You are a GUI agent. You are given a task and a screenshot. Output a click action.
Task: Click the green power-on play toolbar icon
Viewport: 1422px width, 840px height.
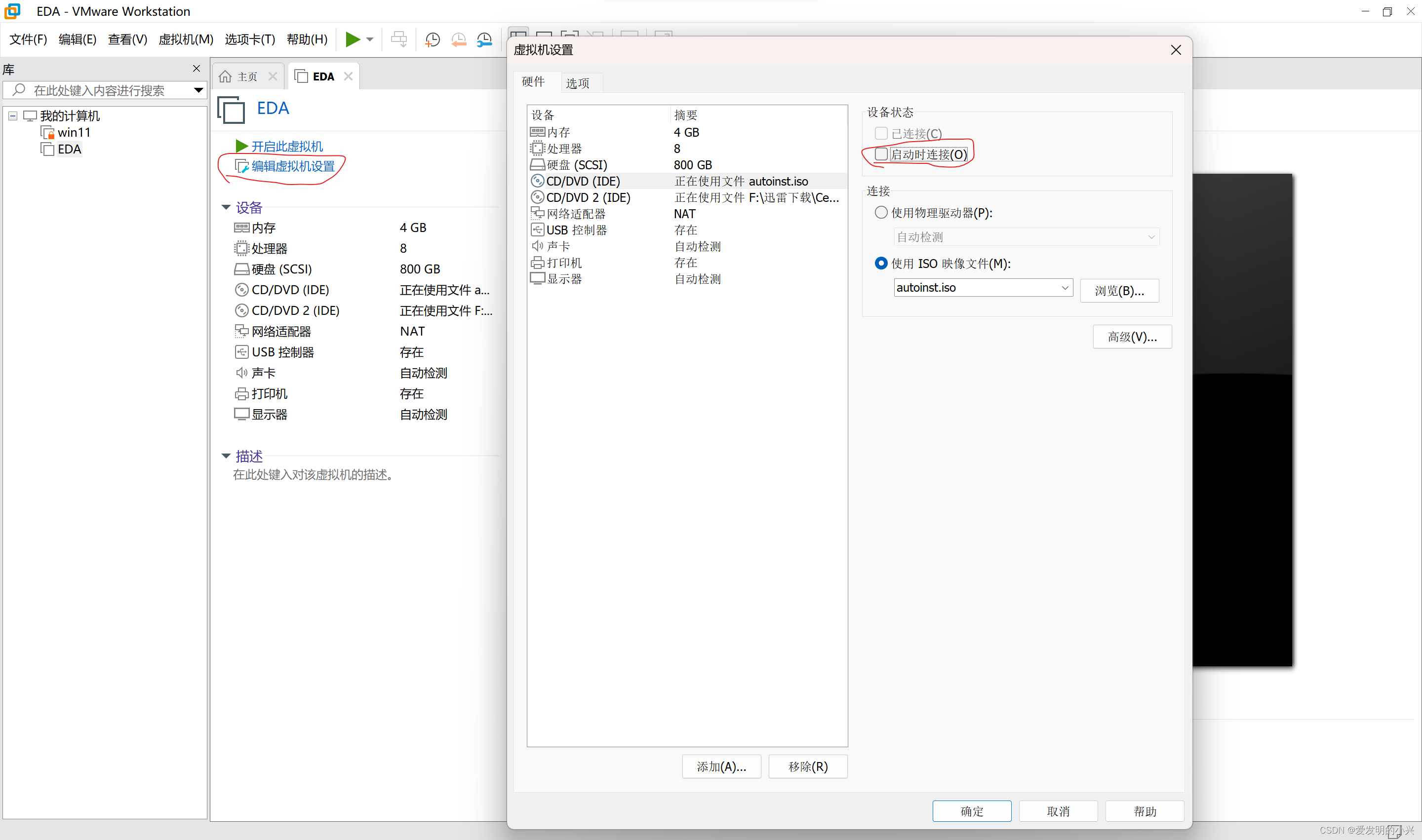tap(352, 39)
